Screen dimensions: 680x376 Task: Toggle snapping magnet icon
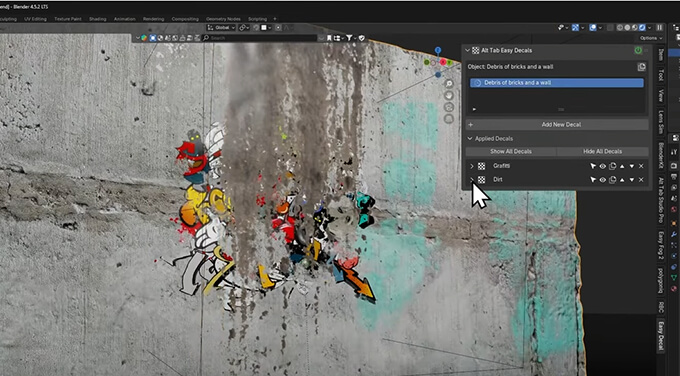(x=256, y=27)
